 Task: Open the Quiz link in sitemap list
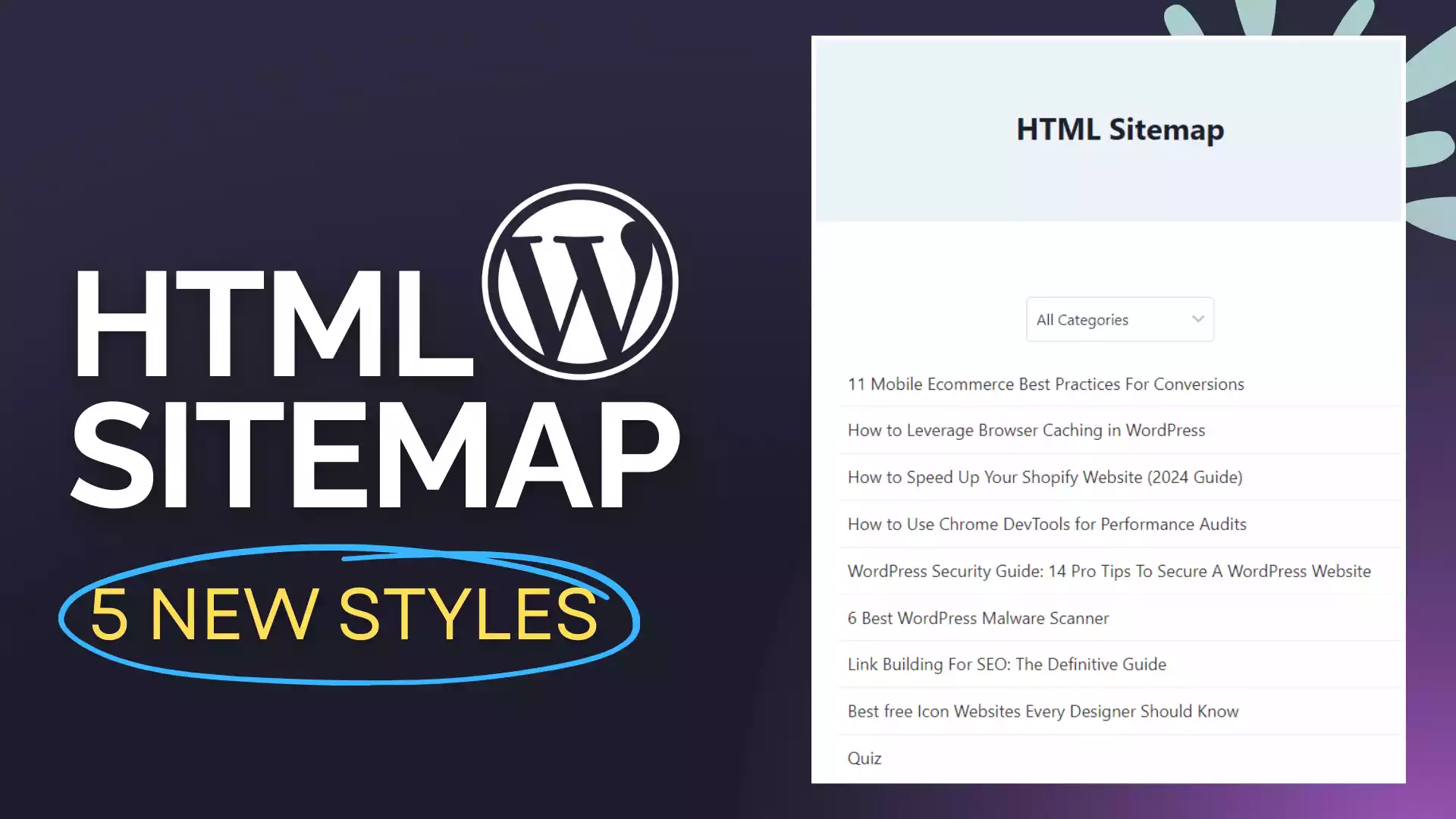(x=864, y=758)
